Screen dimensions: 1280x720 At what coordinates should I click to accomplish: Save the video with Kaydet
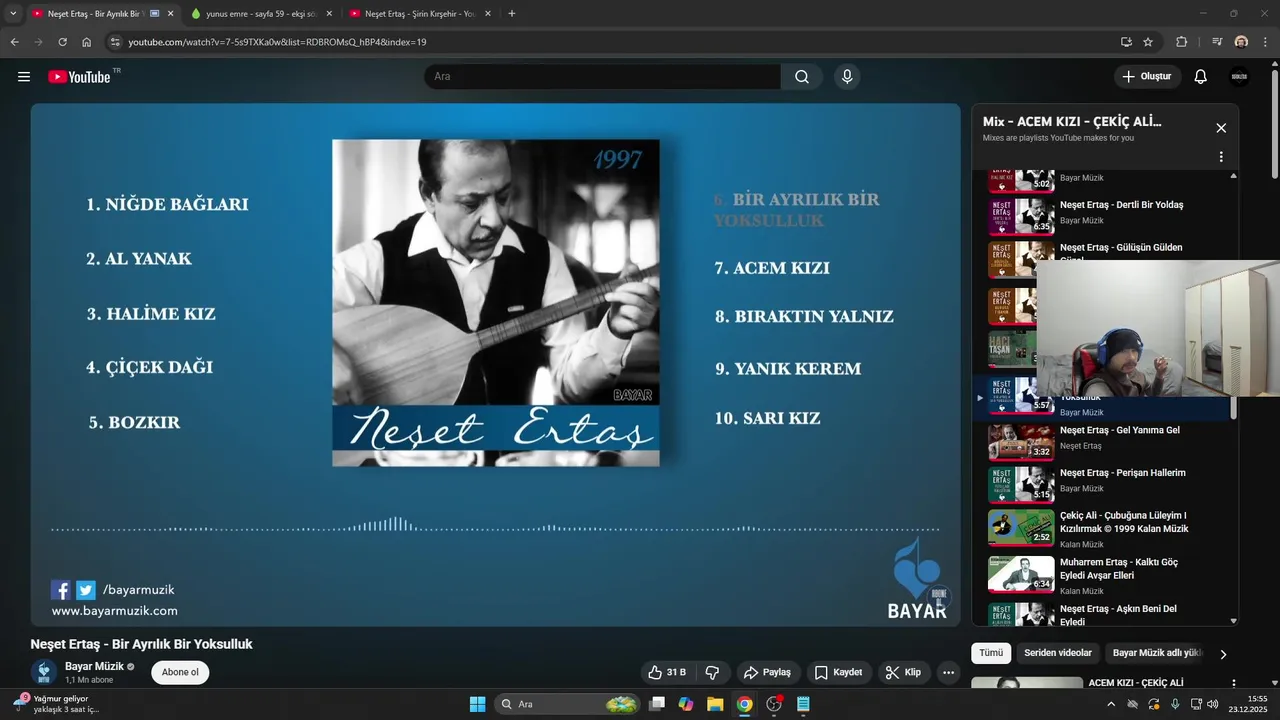pos(838,672)
